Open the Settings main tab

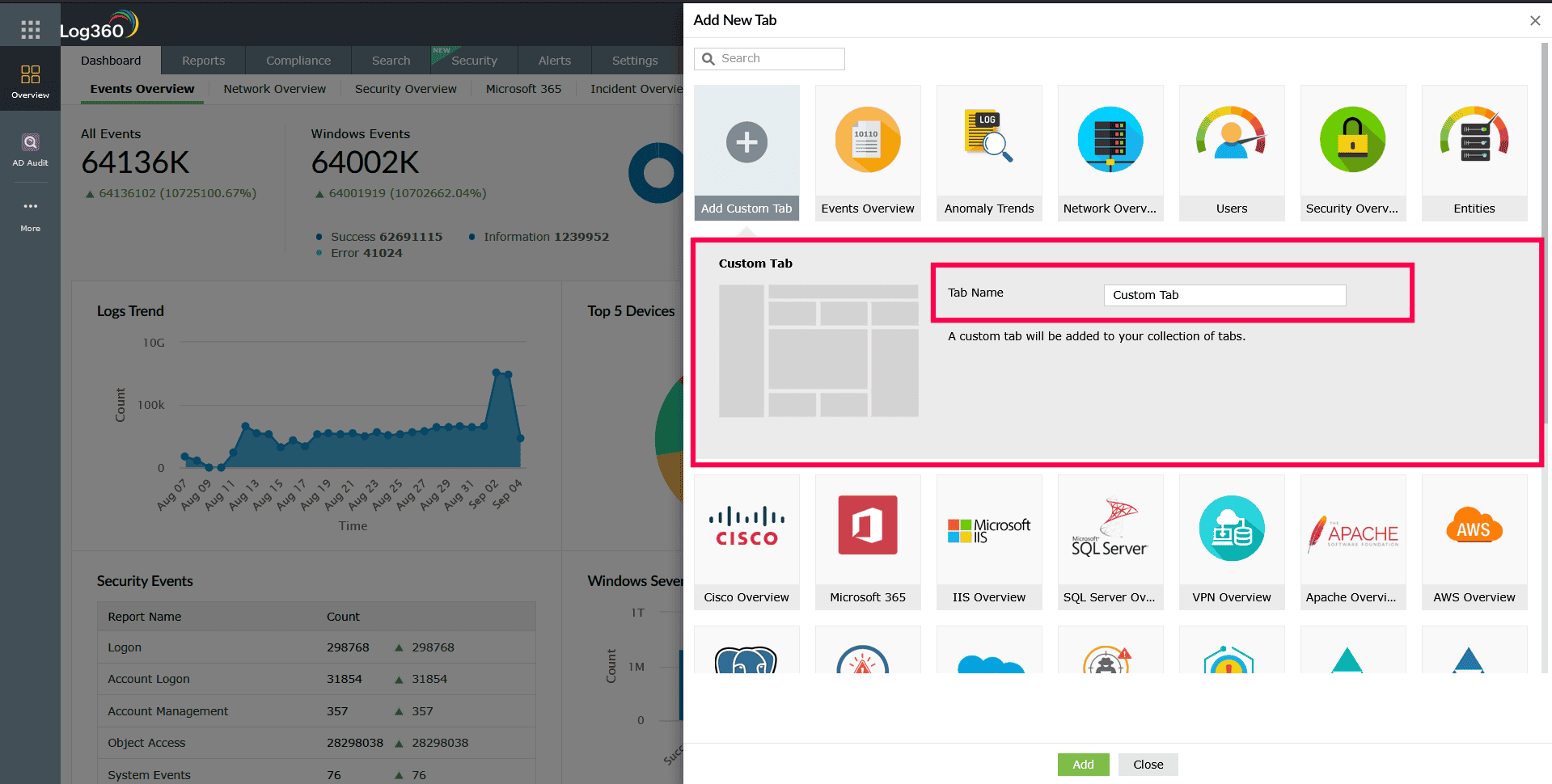[x=635, y=61]
